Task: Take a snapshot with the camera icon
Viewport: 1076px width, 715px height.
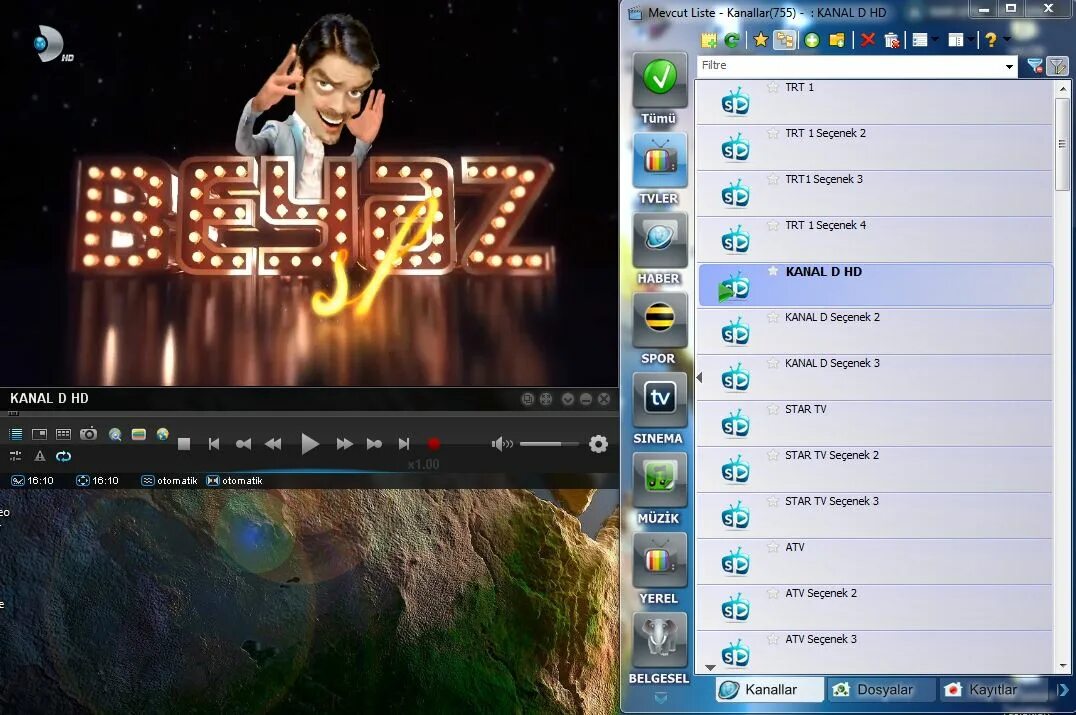Action: (x=89, y=434)
